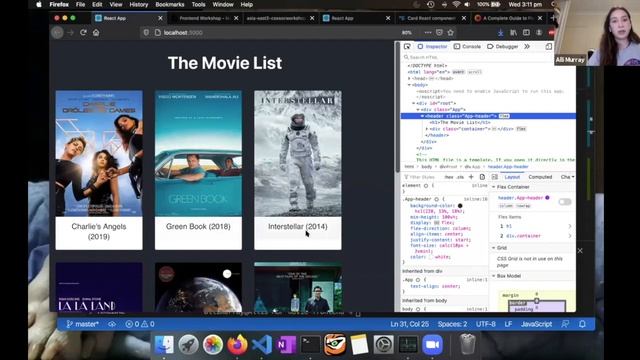Focus the Search HTML field
640x360 pixels.
click(x=478, y=57)
